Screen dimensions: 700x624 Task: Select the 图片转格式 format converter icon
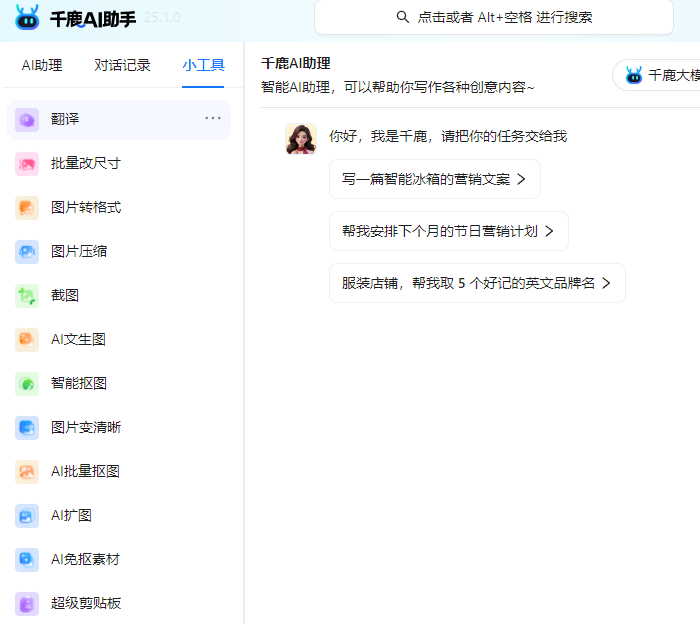coord(27,207)
